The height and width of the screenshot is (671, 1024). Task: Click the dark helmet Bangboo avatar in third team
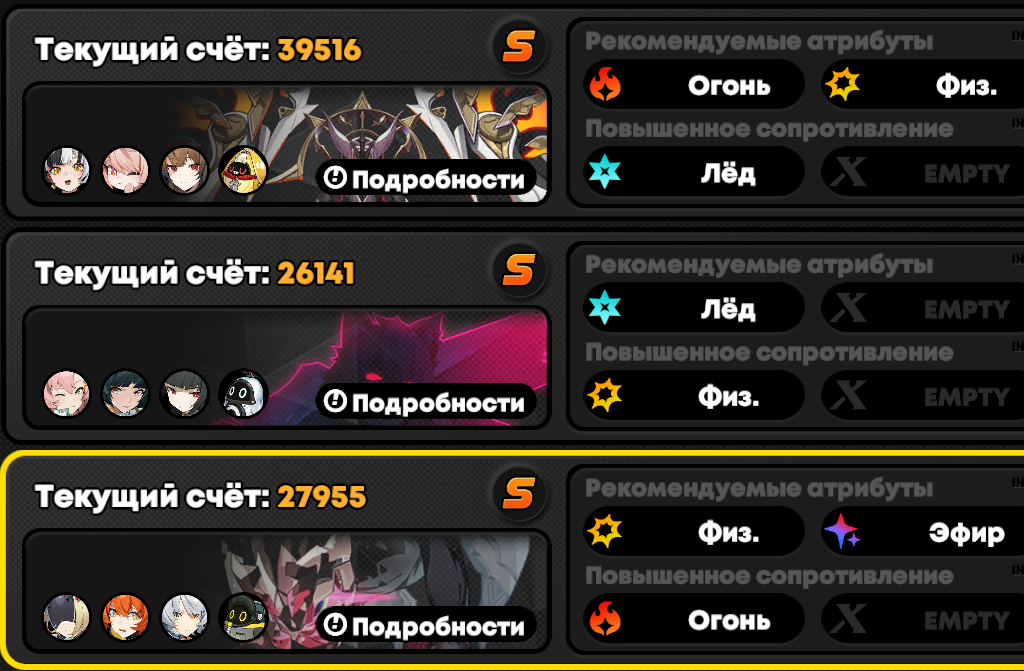(x=243, y=617)
